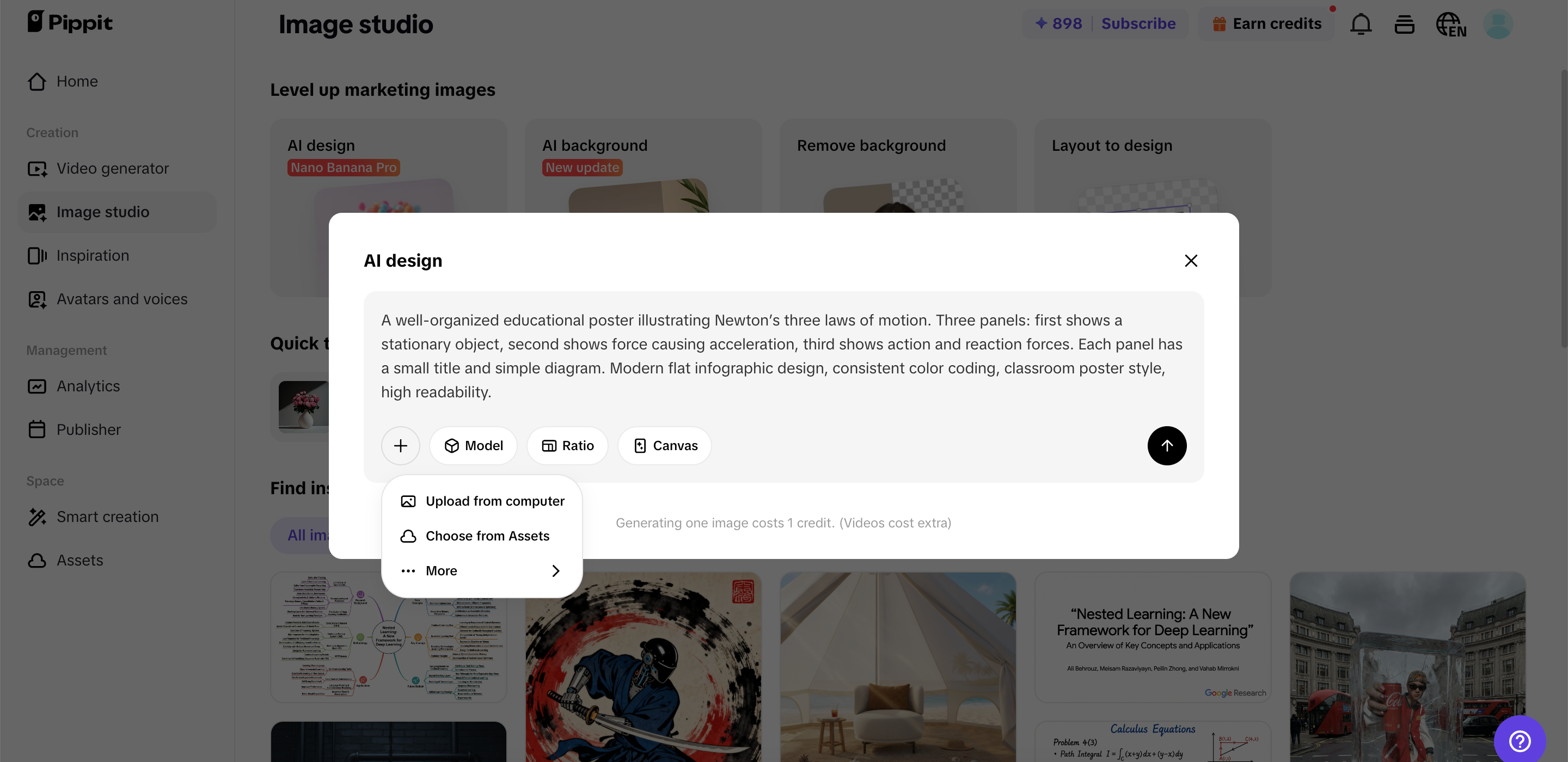1568x762 pixels.
Task: Expand the Model selection dropdown
Action: pyautogui.click(x=474, y=446)
